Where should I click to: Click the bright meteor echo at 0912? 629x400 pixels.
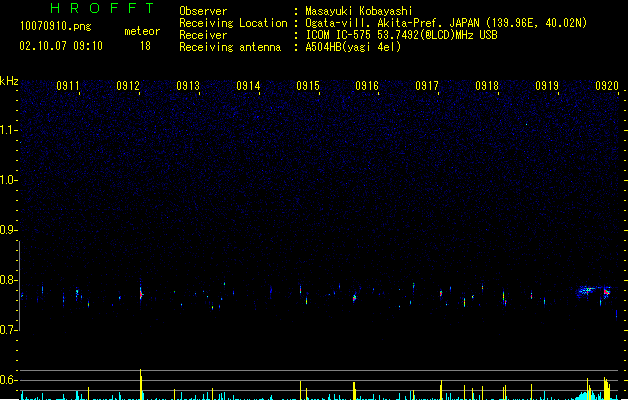141,294
